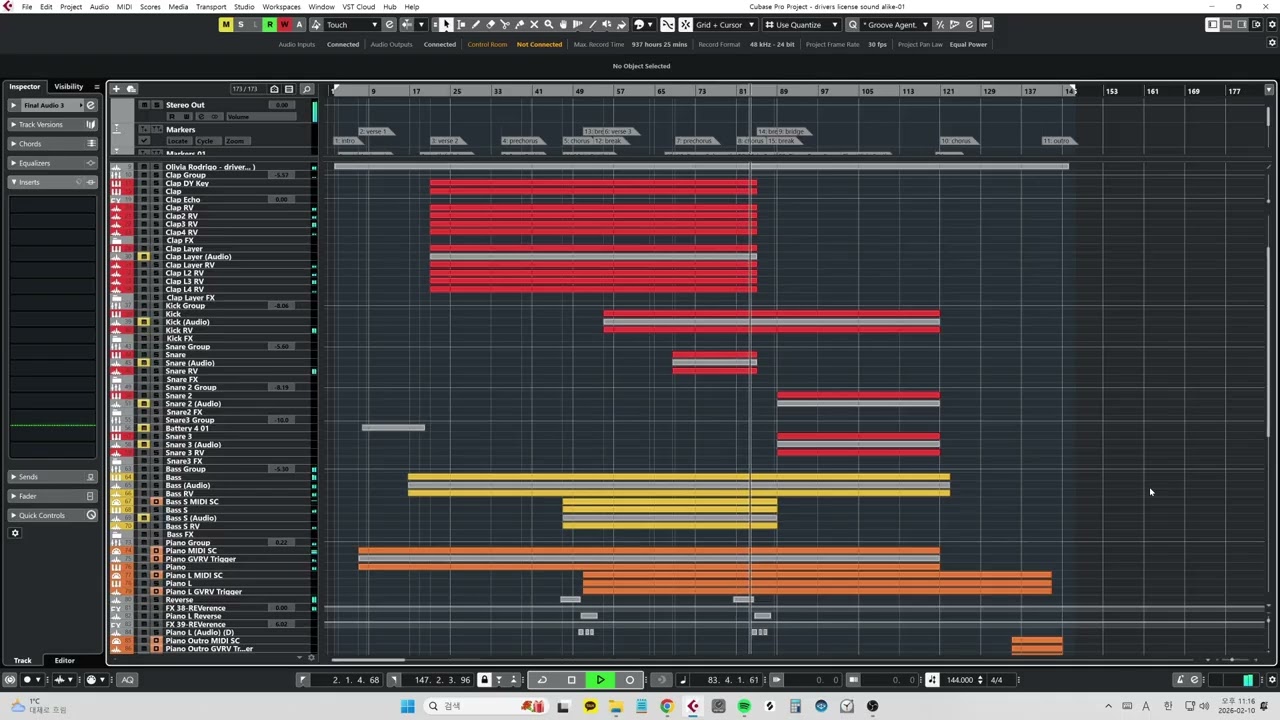Expand the Sends inspector section
The height and width of the screenshot is (720, 1280).
[x=13, y=477]
